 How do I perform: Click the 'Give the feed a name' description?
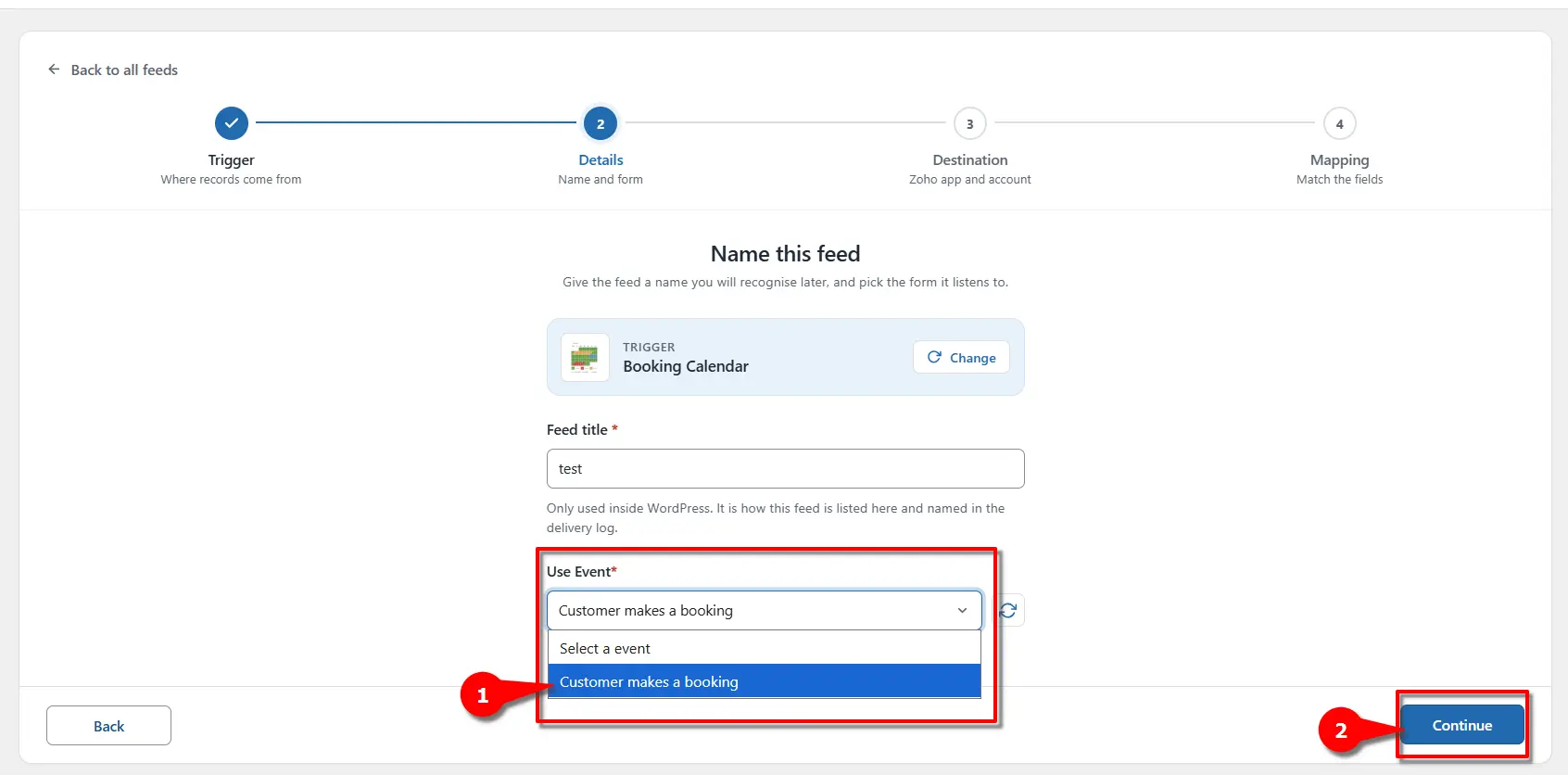click(x=785, y=282)
